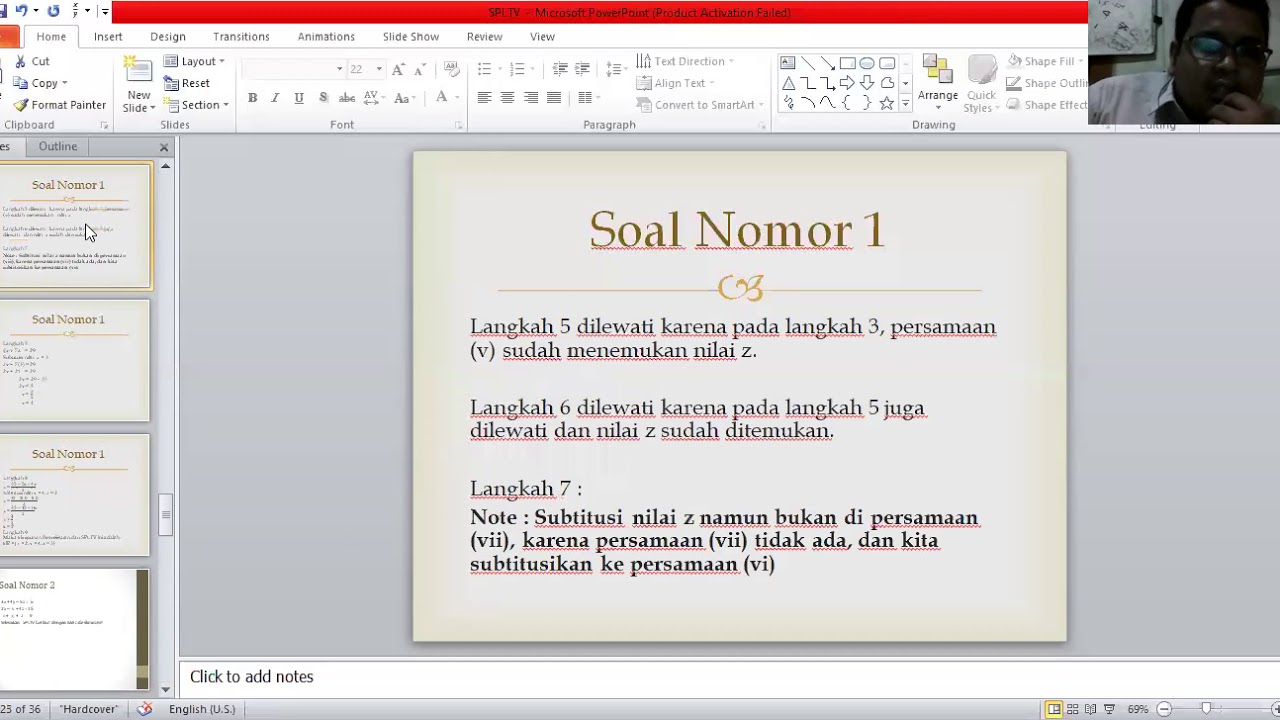The image size is (1280, 720).
Task: Open the Design ribbon tab
Action: click(x=168, y=36)
